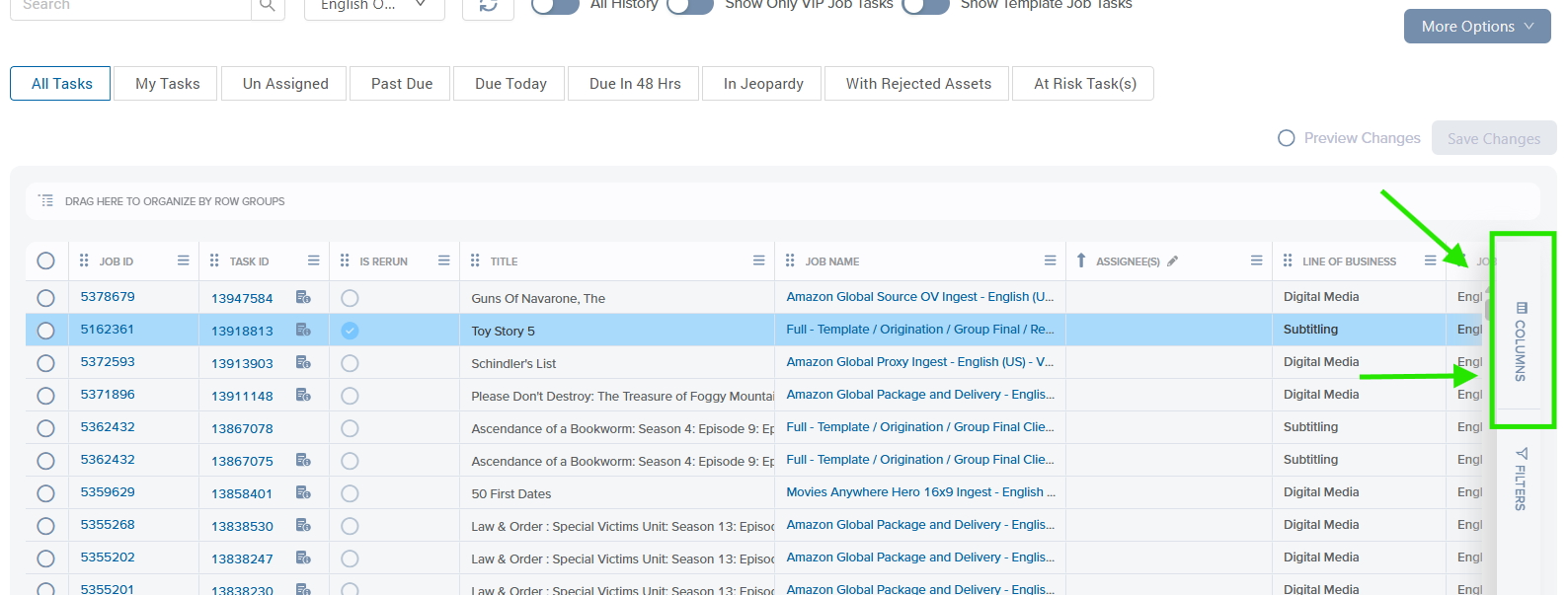Image resolution: width=1568 pixels, height=595 pixels.
Task: Check Is Rerun for Guns Of Navarone
Action: [x=350, y=298]
